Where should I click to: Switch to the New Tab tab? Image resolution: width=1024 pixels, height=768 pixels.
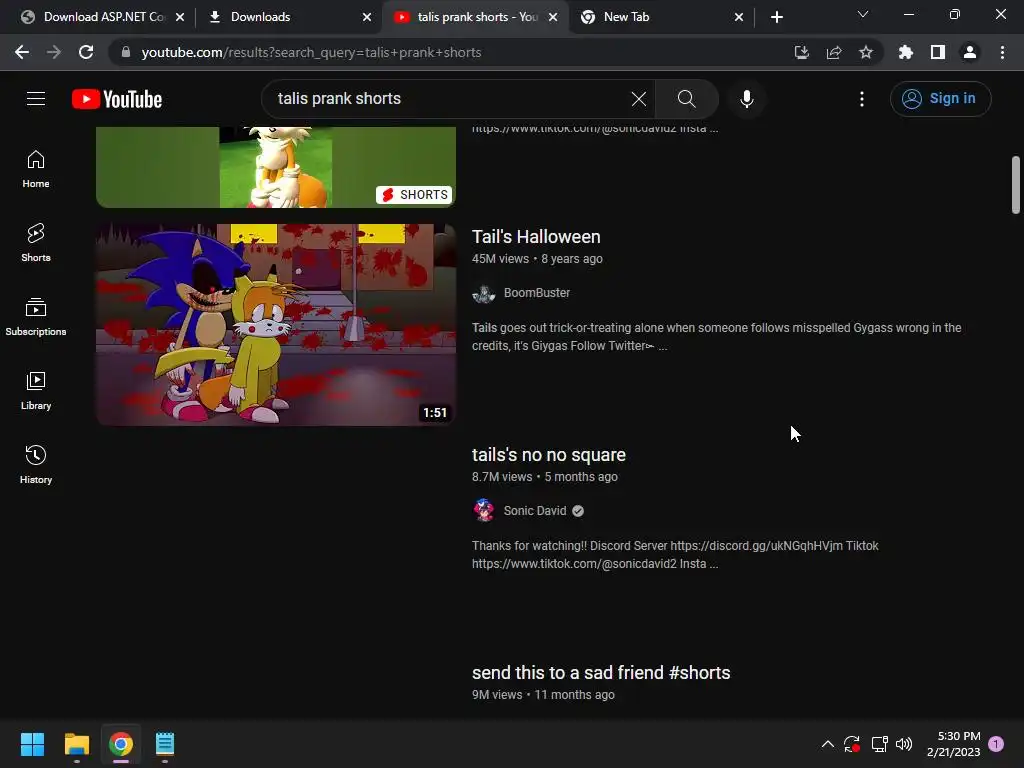pyautogui.click(x=662, y=17)
